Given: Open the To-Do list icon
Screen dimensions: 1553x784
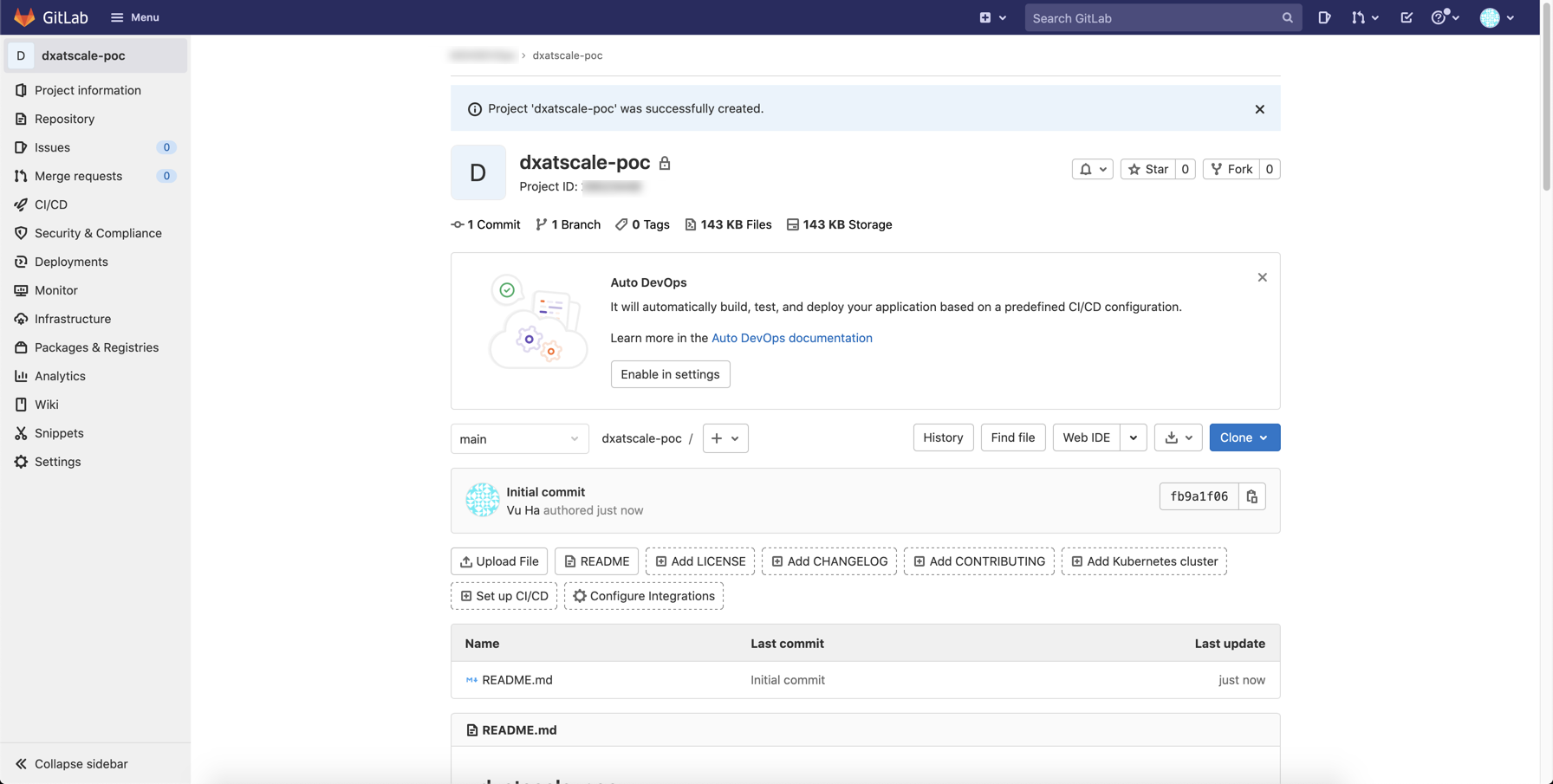Looking at the screenshot, I should click(x=1407, y=17).
